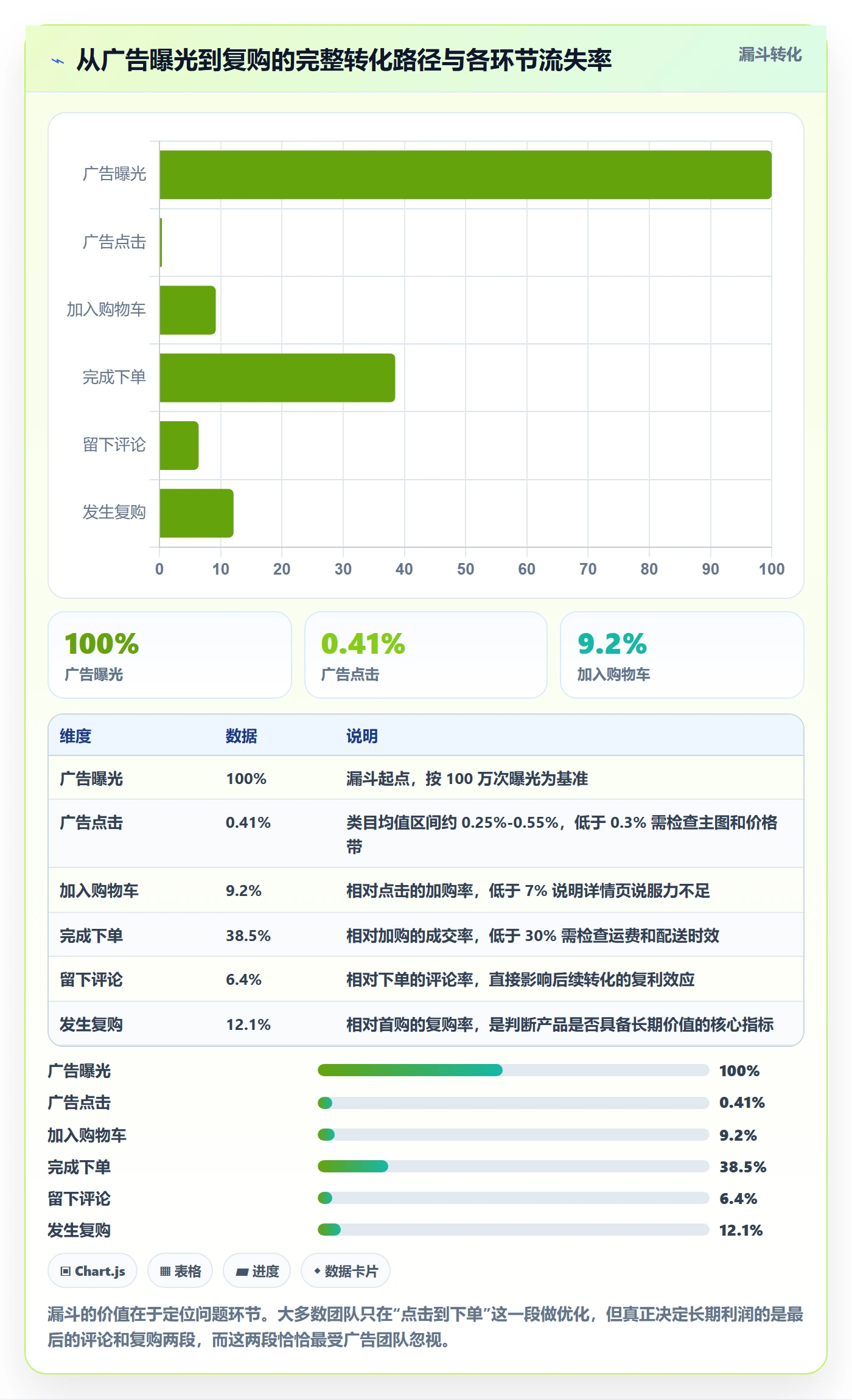
Task: Click the 广告曝光 progress bar
Action: coord(514,1070)
